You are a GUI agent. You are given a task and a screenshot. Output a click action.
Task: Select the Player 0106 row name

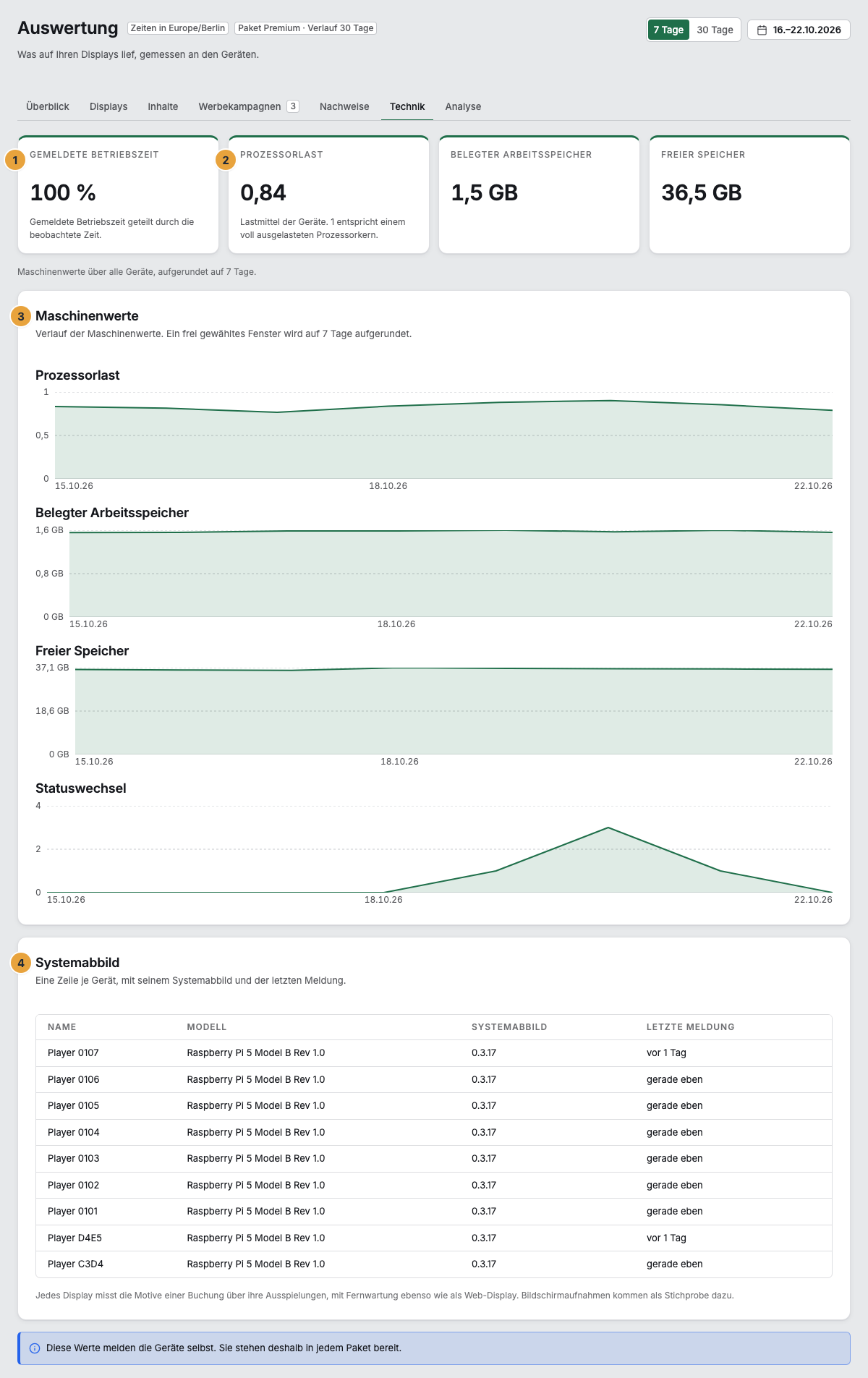coord(74,1080)
